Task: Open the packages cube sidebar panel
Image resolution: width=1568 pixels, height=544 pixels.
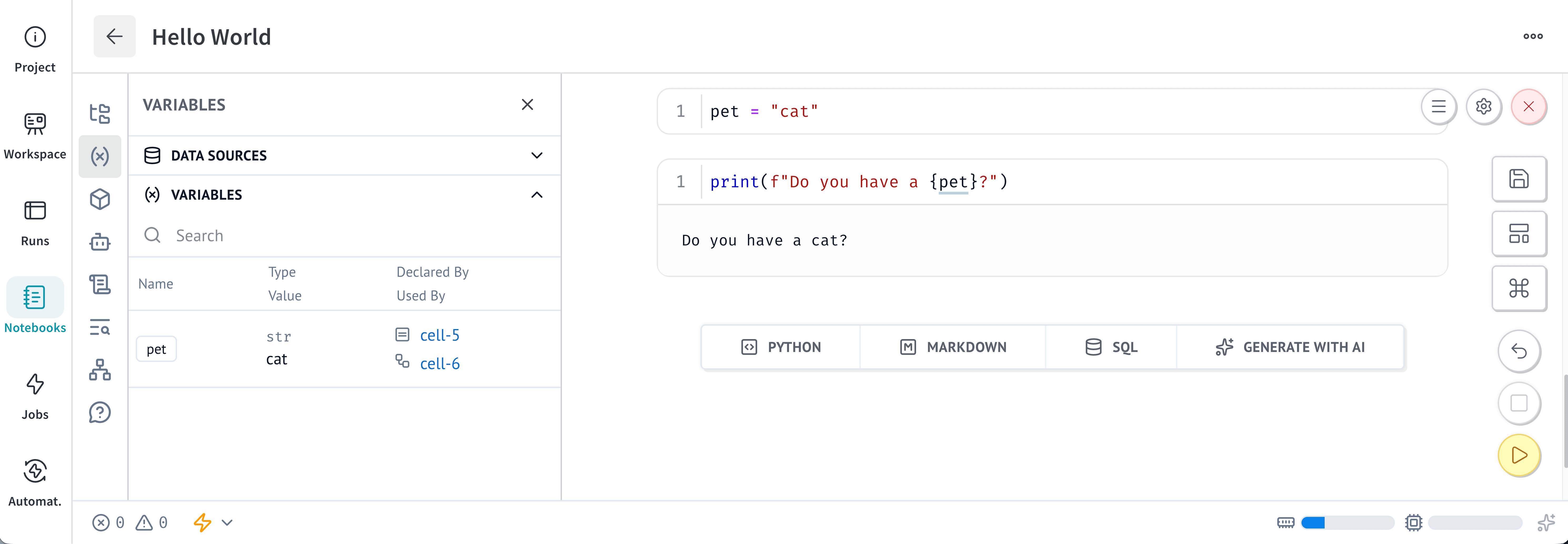Action: coord(100,199)
